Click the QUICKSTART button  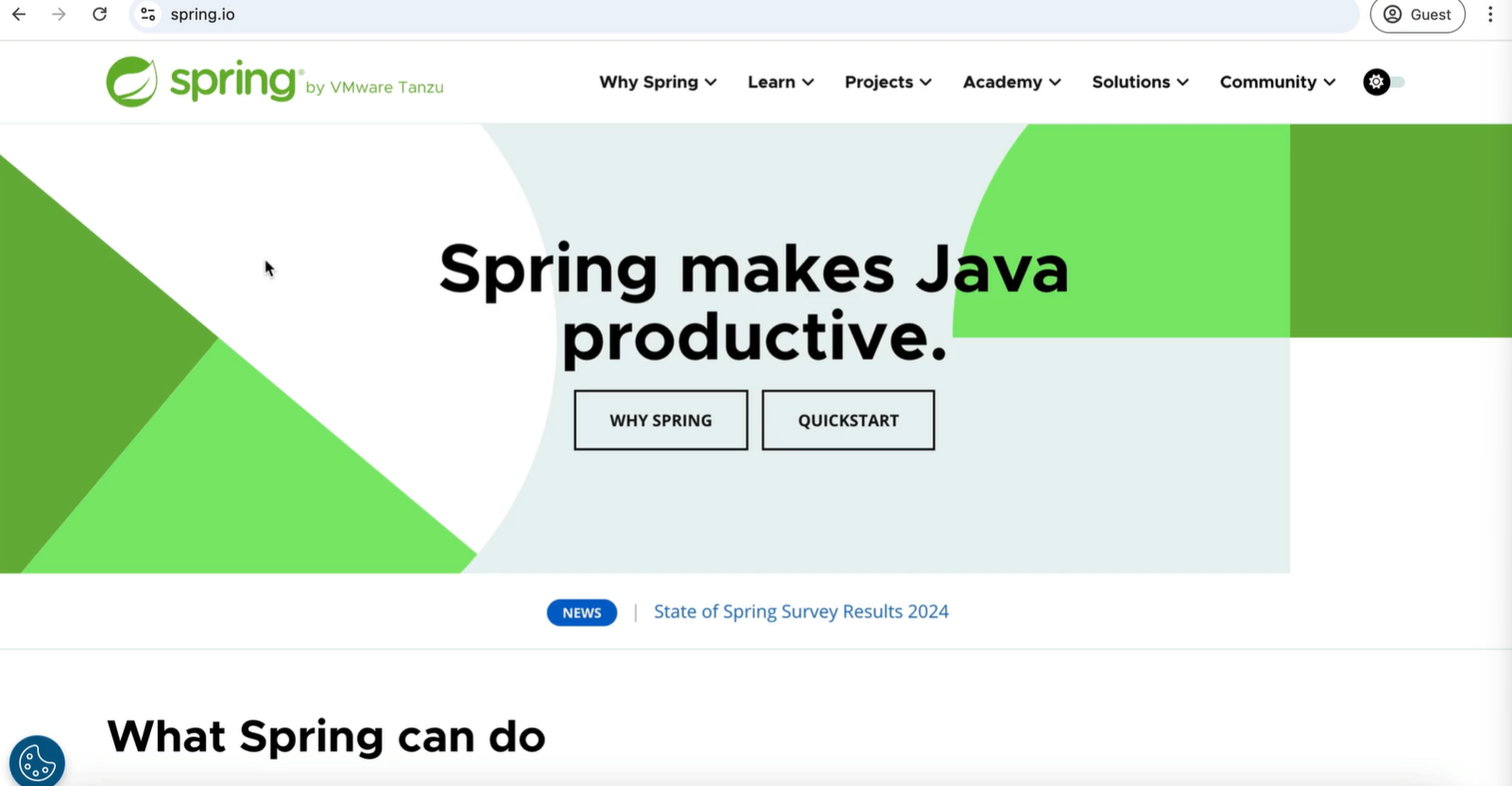848,420
